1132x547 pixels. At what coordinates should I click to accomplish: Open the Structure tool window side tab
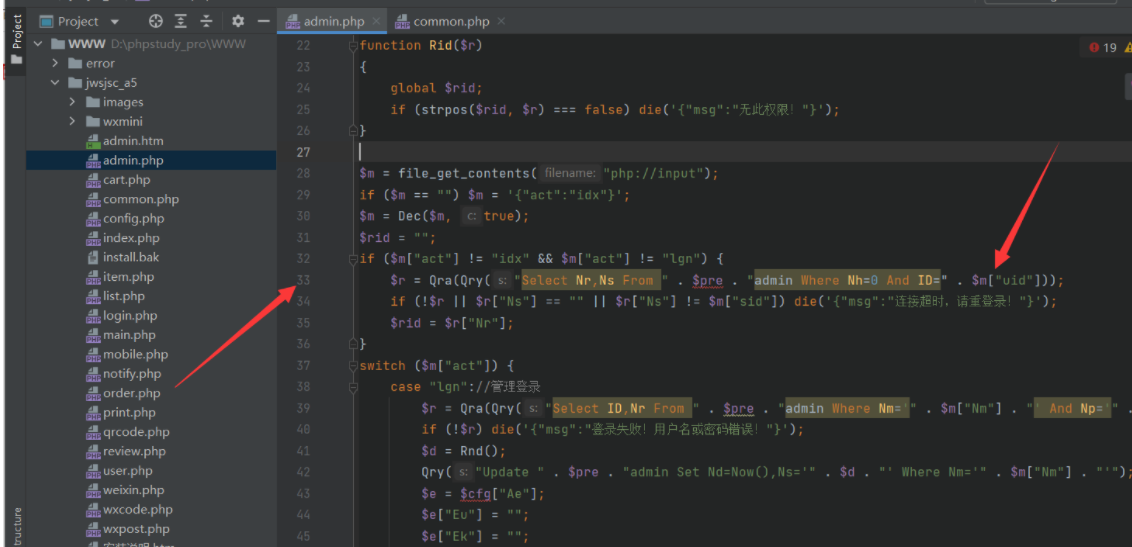pyautogui.click(x=17, y=525)
